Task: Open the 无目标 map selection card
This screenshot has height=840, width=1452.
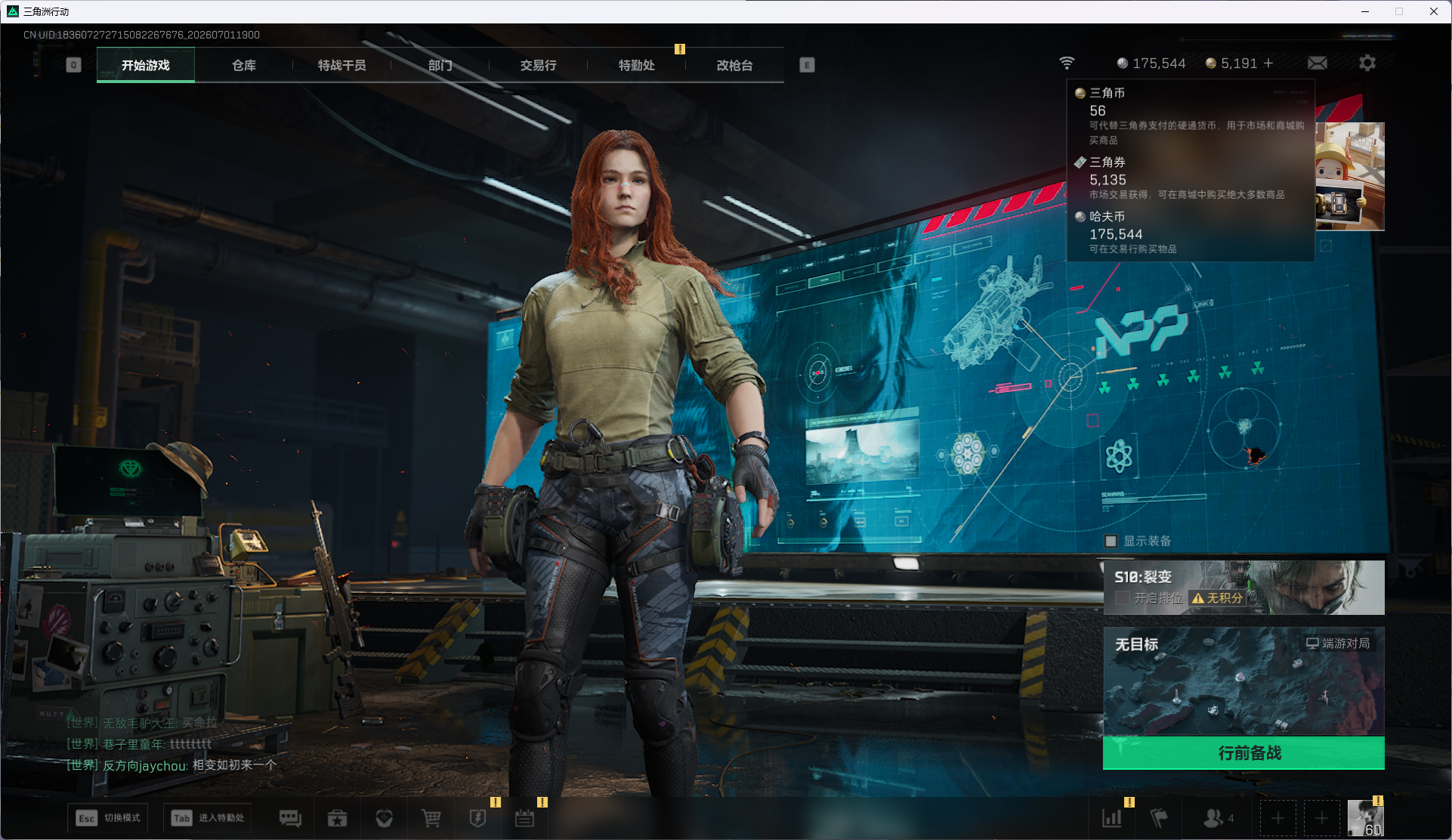Action: click(1243, 681)
